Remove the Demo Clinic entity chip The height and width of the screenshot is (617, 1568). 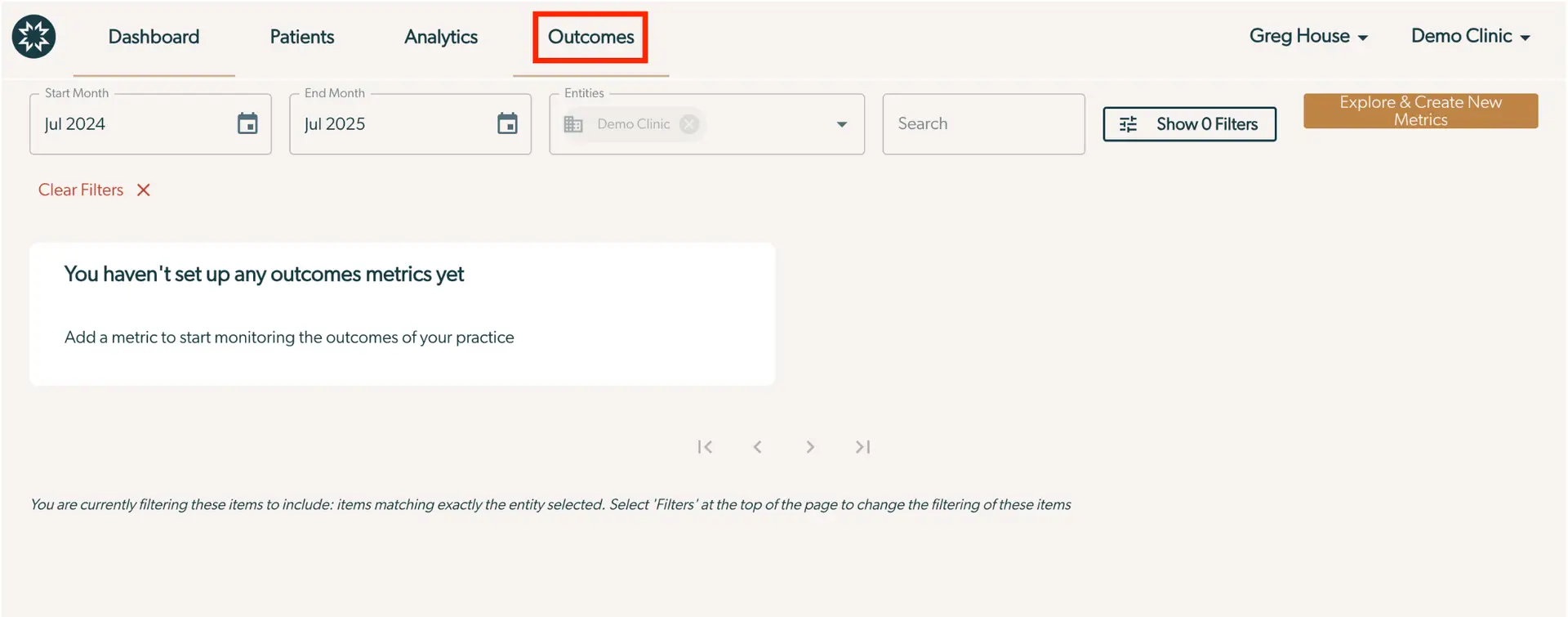pyautogui.click(x=689, y=124)
